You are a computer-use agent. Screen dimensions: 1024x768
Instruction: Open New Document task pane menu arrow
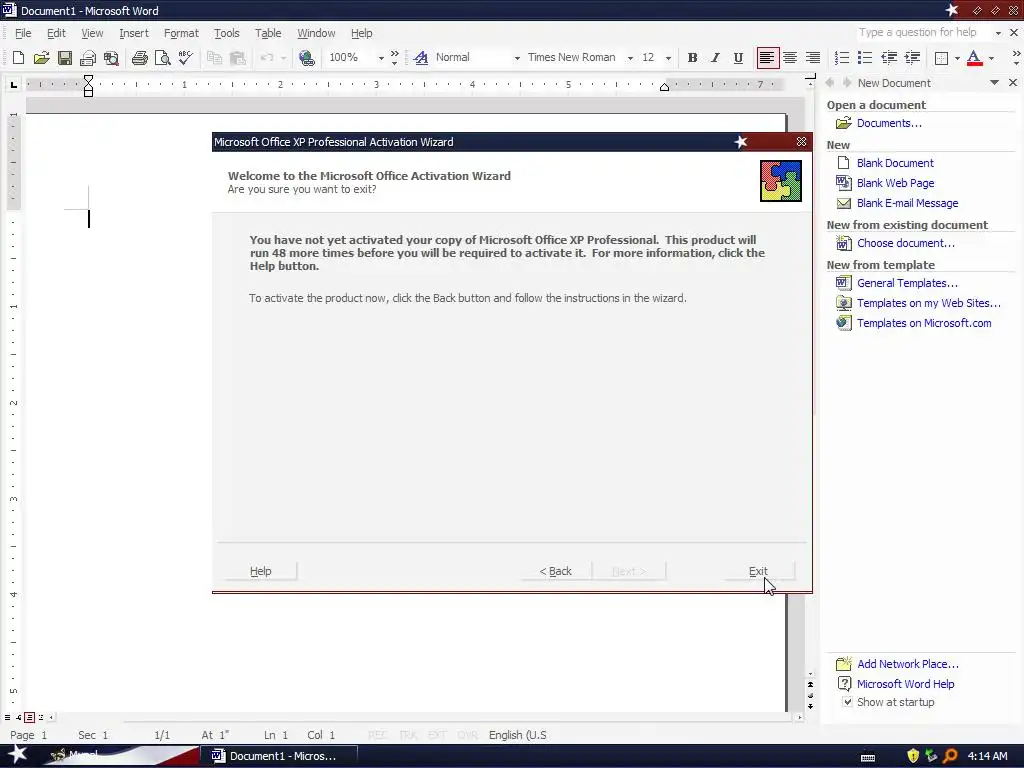pyautogui.click(x=994, y=82)
